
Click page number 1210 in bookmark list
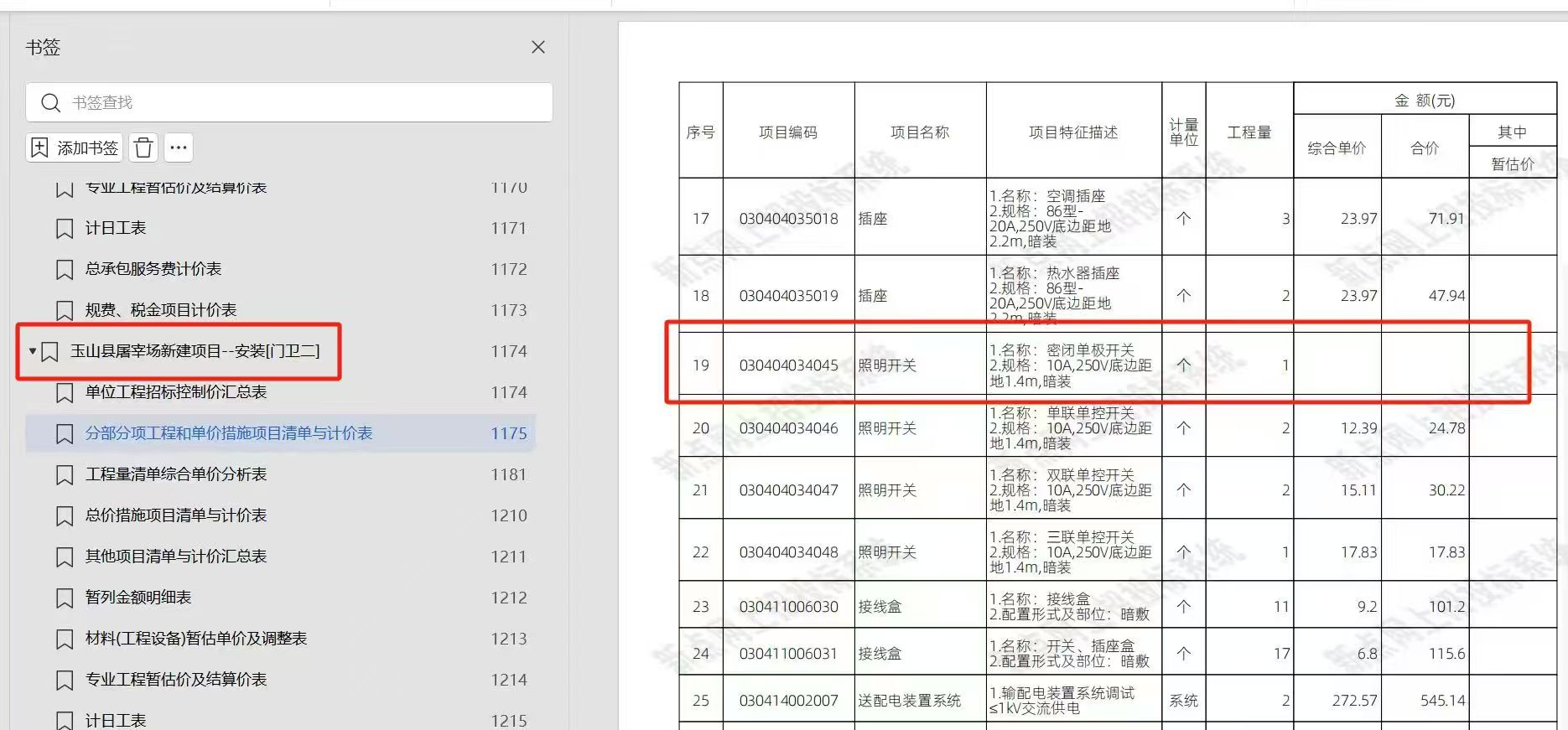coord(509,515)
